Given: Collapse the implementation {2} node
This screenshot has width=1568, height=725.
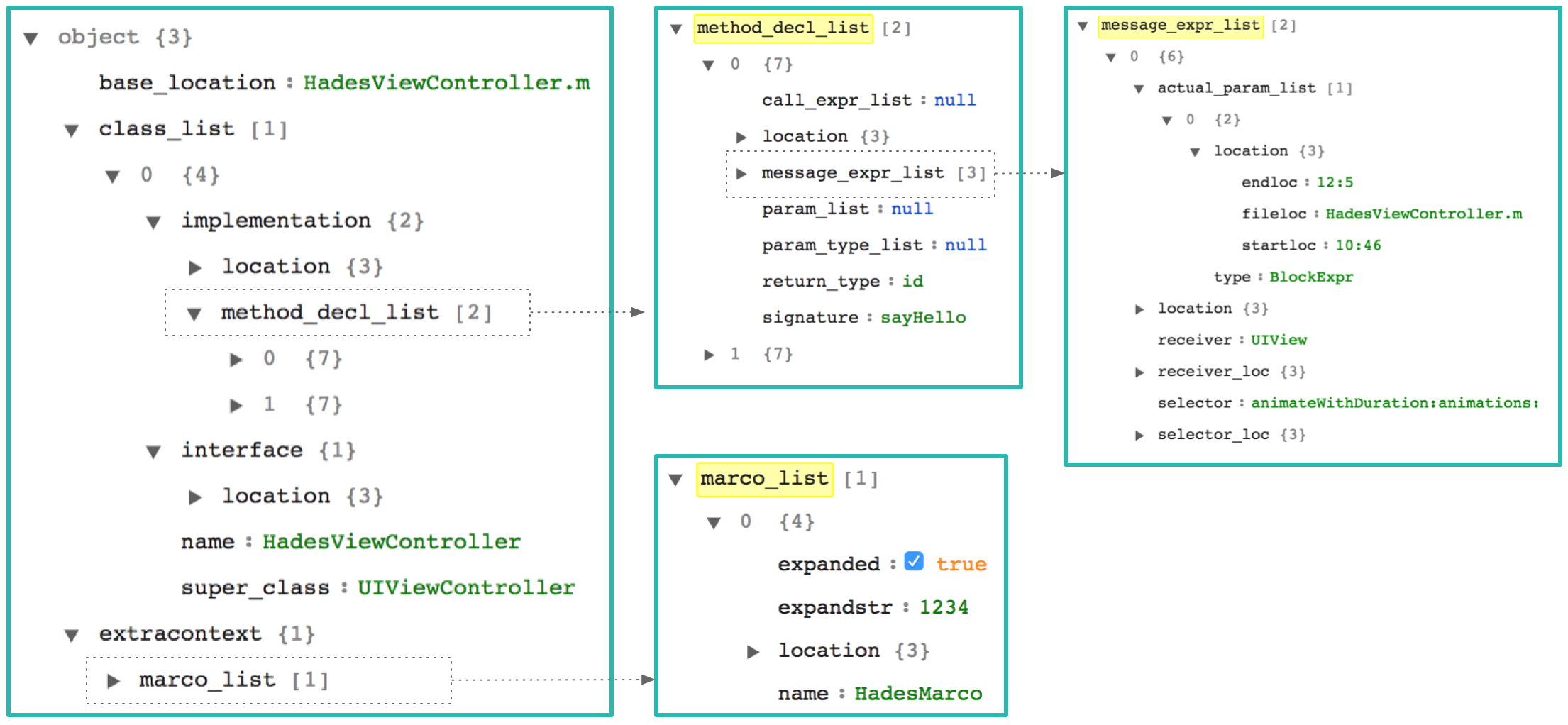Looking at the screenshot, I should tap(153, 223).
